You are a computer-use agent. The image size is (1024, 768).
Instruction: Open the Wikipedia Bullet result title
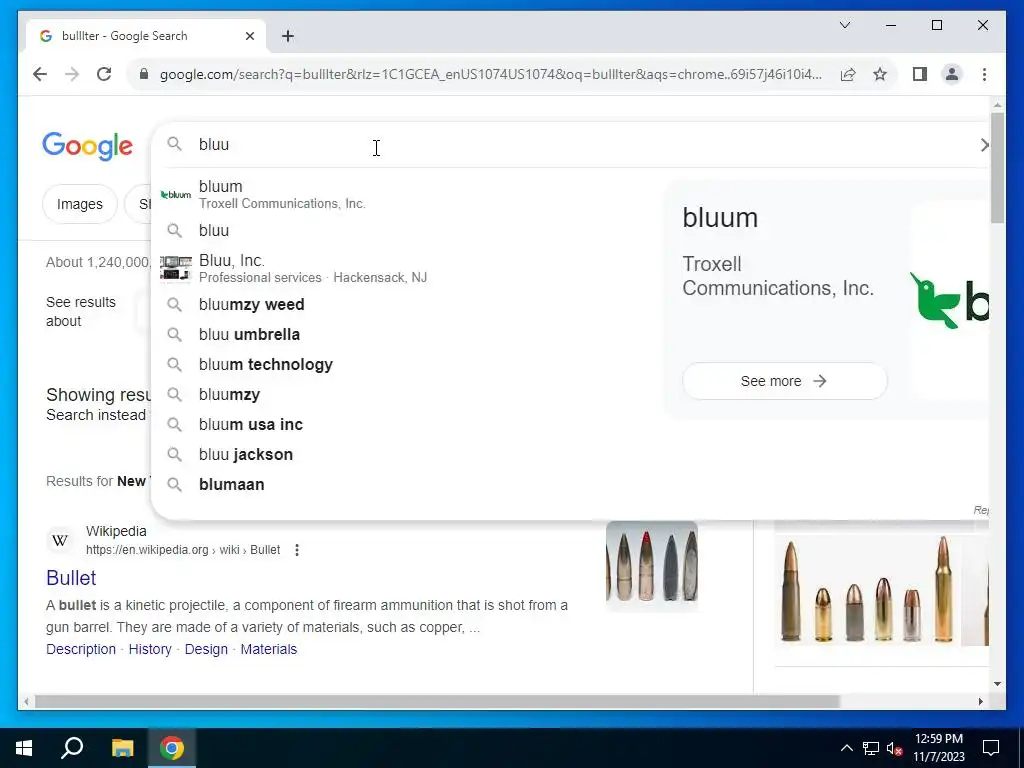click(71, 578)
